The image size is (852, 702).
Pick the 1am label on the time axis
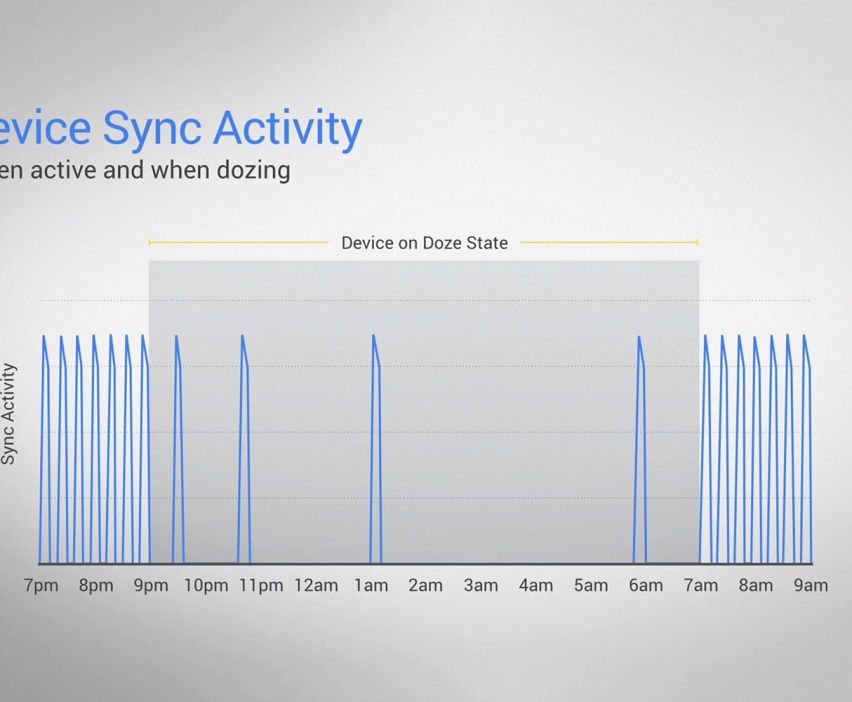pos(371,585)
